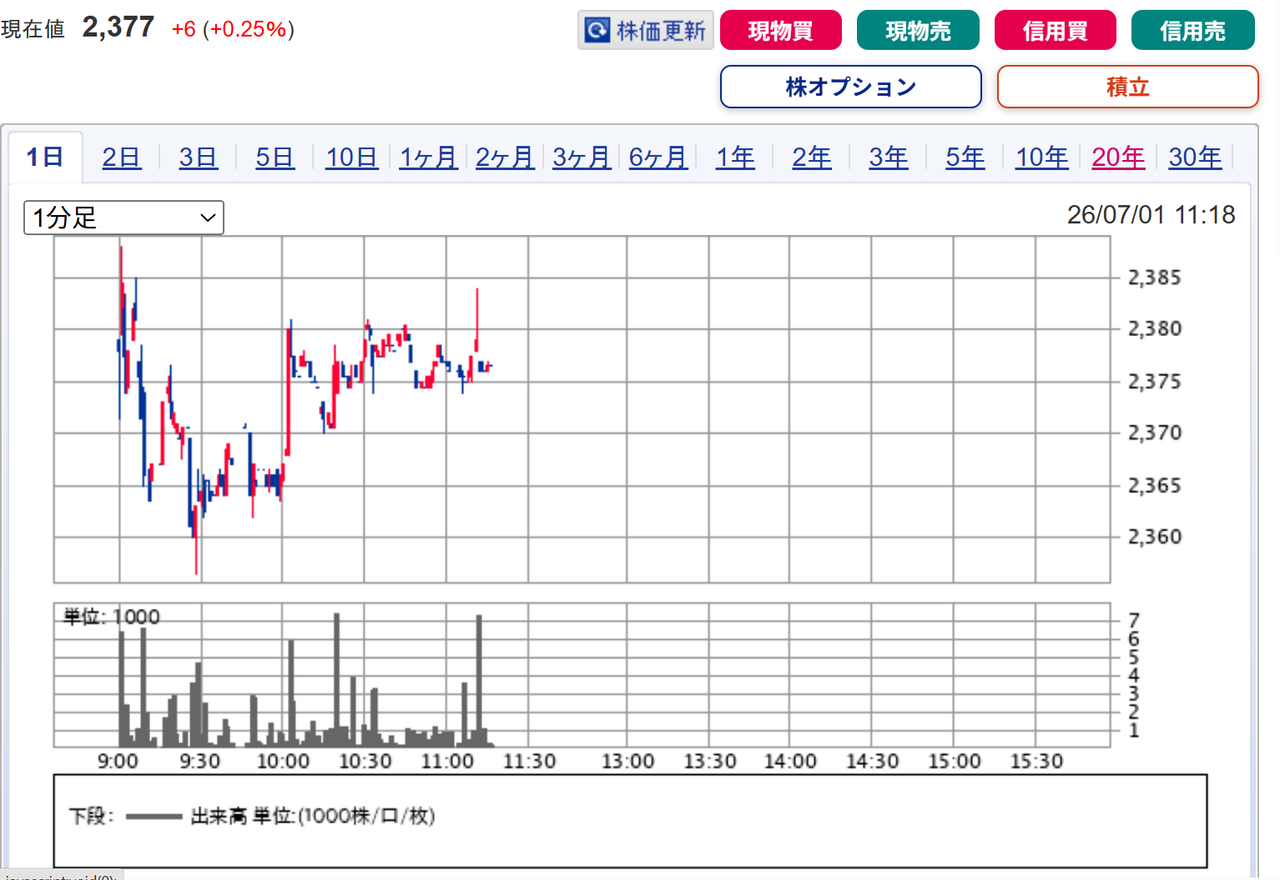Select the 信用売 button

1193,31
